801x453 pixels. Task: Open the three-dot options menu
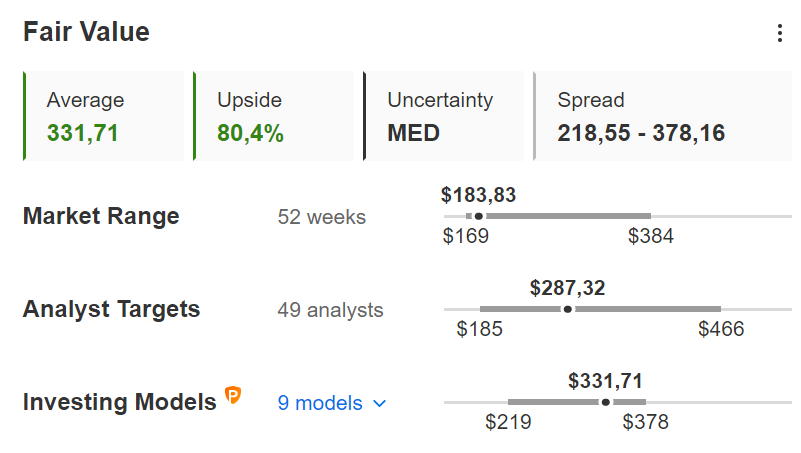pos(780,33)
